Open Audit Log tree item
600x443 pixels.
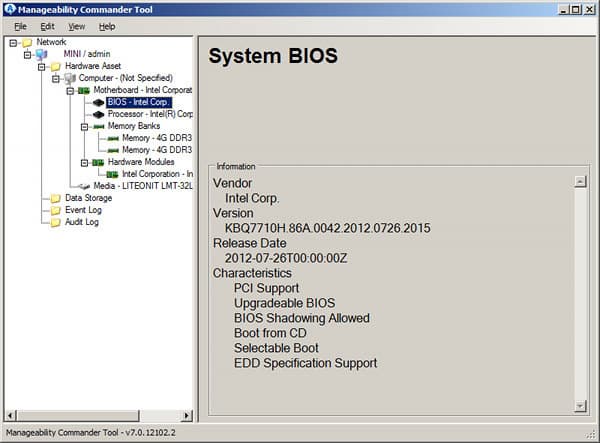82,222
